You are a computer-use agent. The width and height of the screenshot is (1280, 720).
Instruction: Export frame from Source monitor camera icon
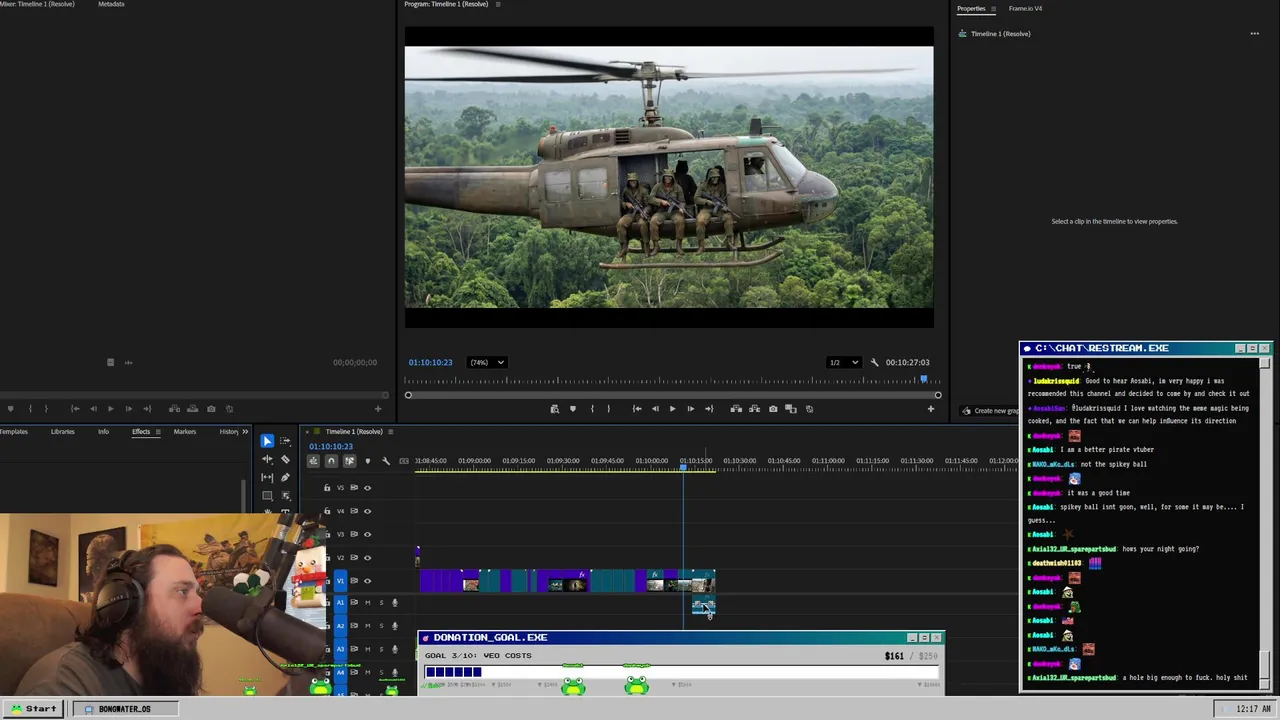coord(211,408)
